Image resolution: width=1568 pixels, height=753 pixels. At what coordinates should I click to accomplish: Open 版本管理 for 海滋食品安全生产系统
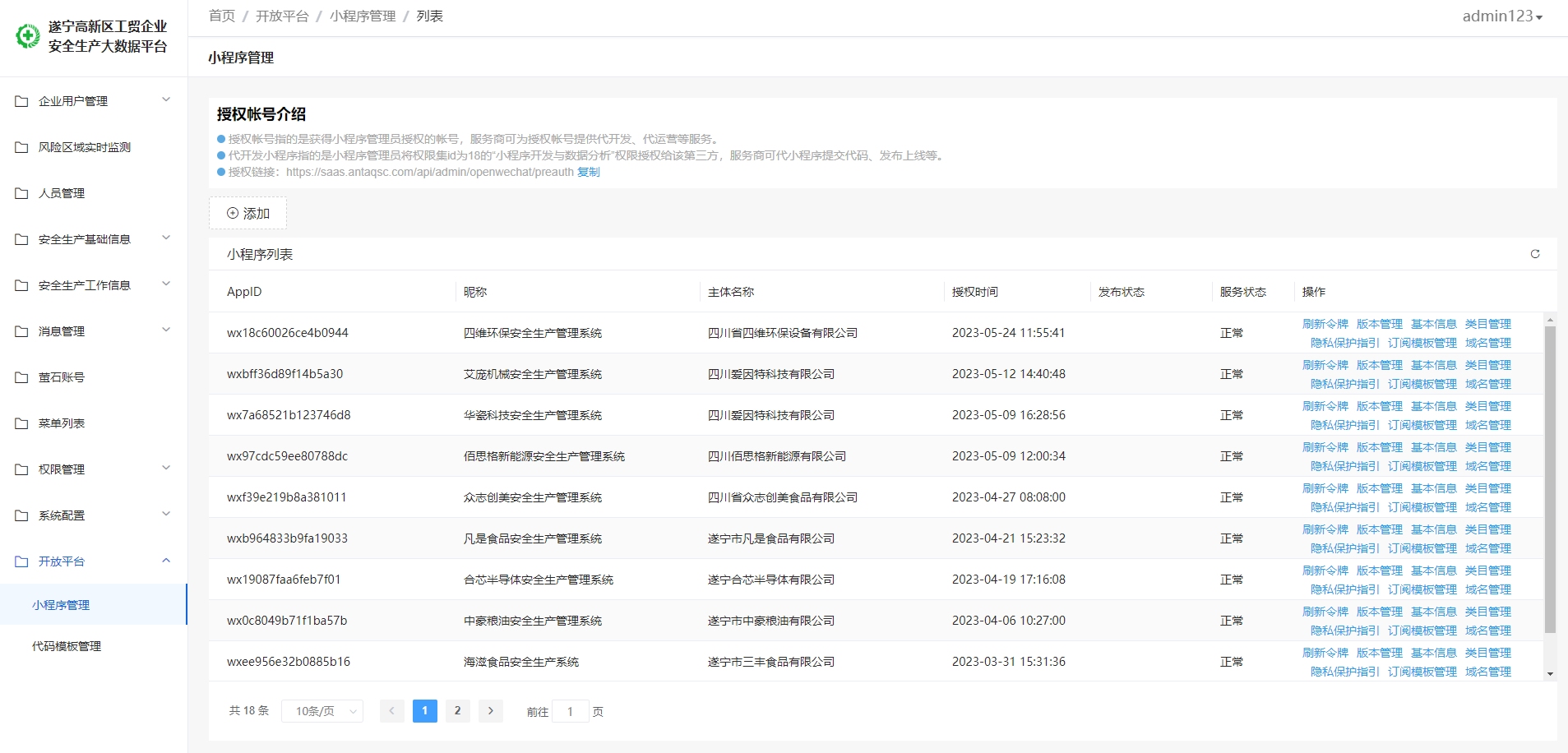1380,653
